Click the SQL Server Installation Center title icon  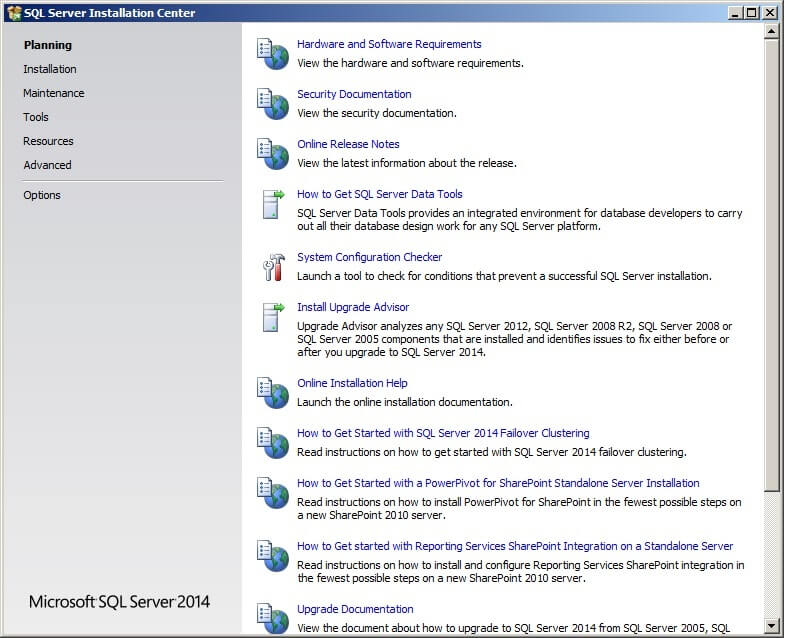[x=13, y=13]
